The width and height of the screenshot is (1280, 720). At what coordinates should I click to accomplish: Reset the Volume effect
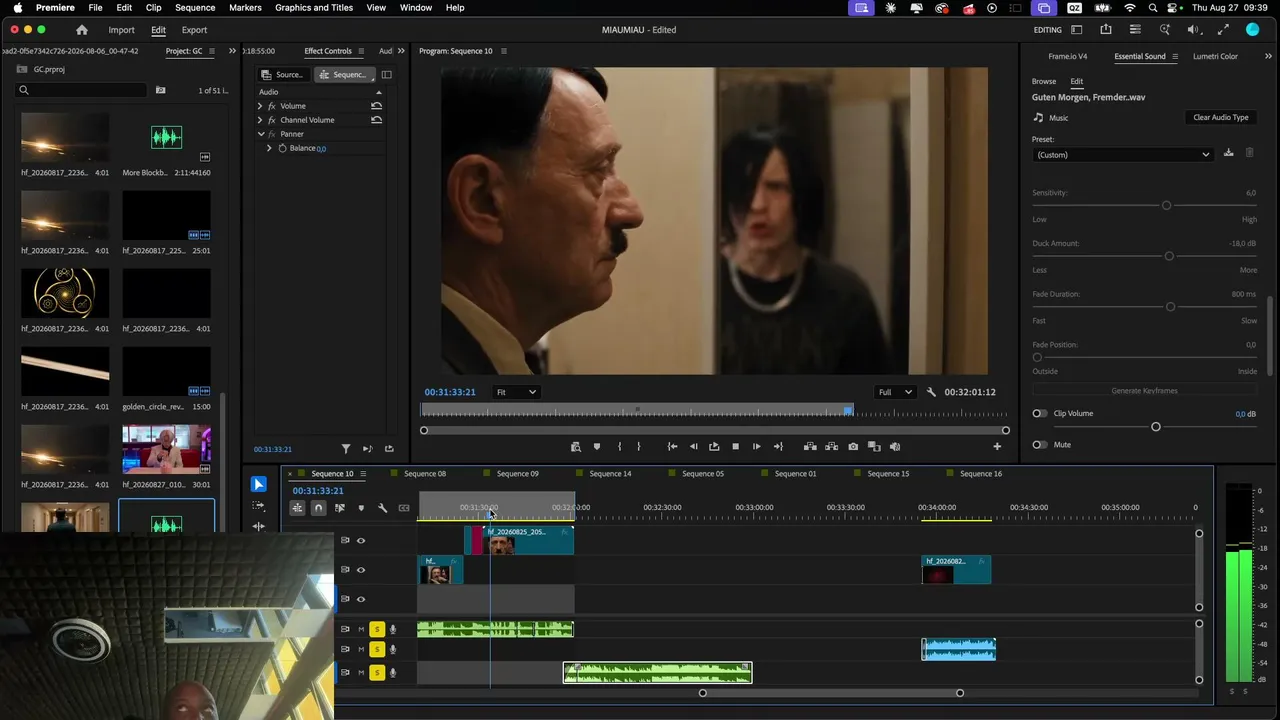click(x=376, y=106)
